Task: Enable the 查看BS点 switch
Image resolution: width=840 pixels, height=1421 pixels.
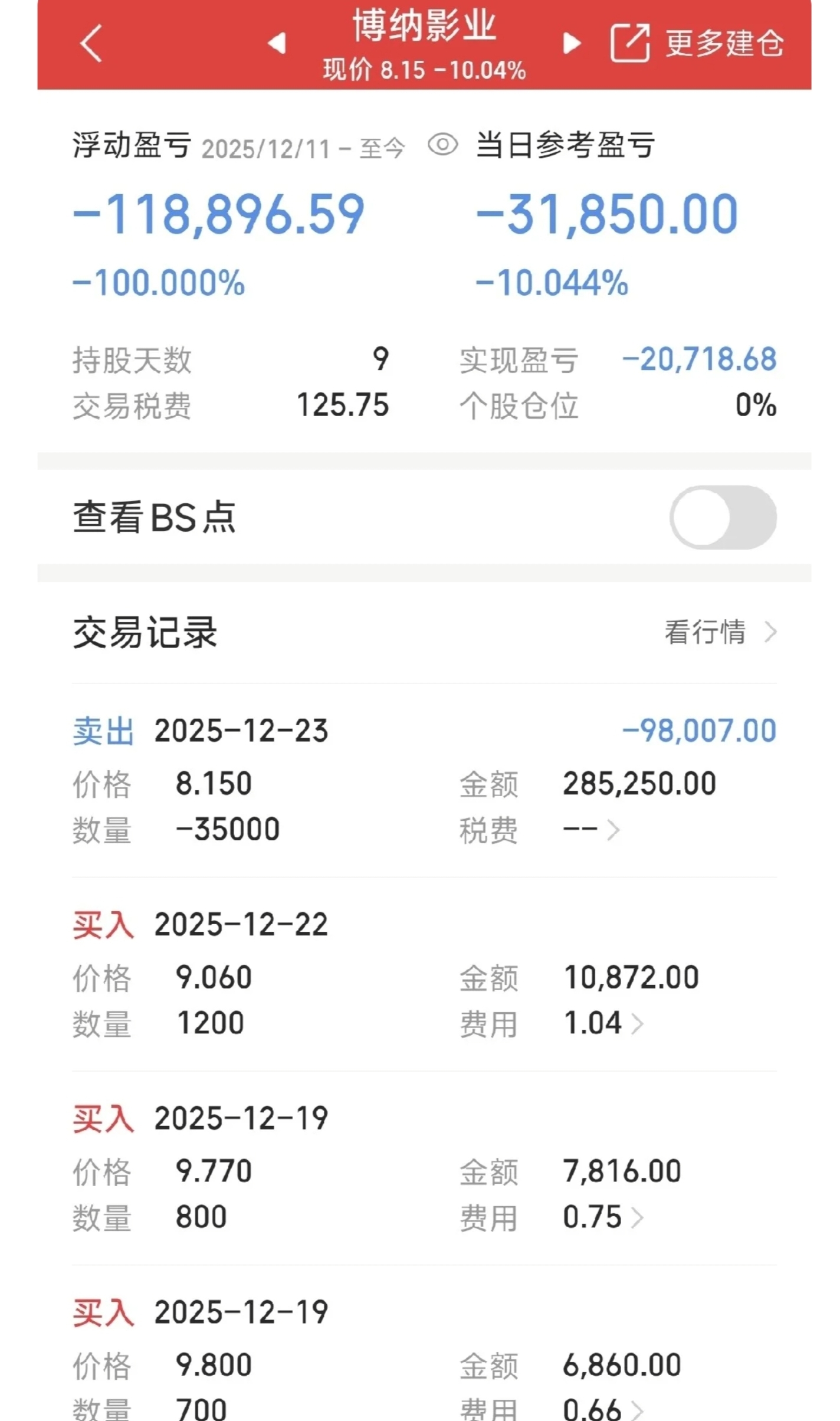Action: [723, 518]
